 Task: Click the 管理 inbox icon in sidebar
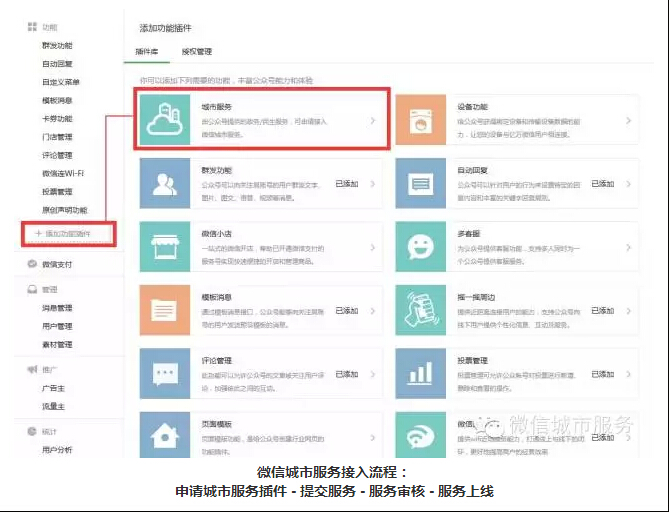(32, 290)
